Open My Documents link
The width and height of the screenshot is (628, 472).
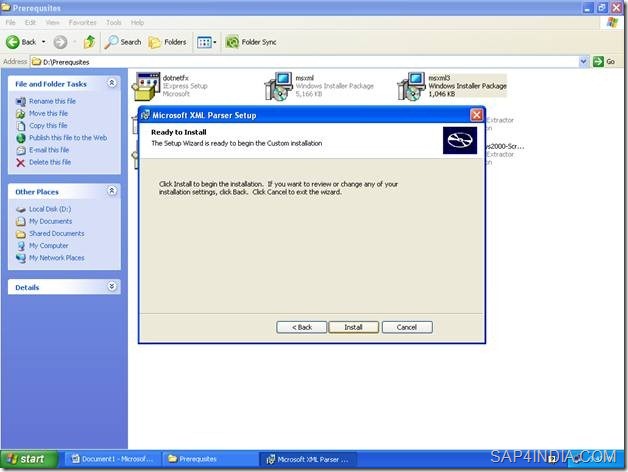point(50,221)
